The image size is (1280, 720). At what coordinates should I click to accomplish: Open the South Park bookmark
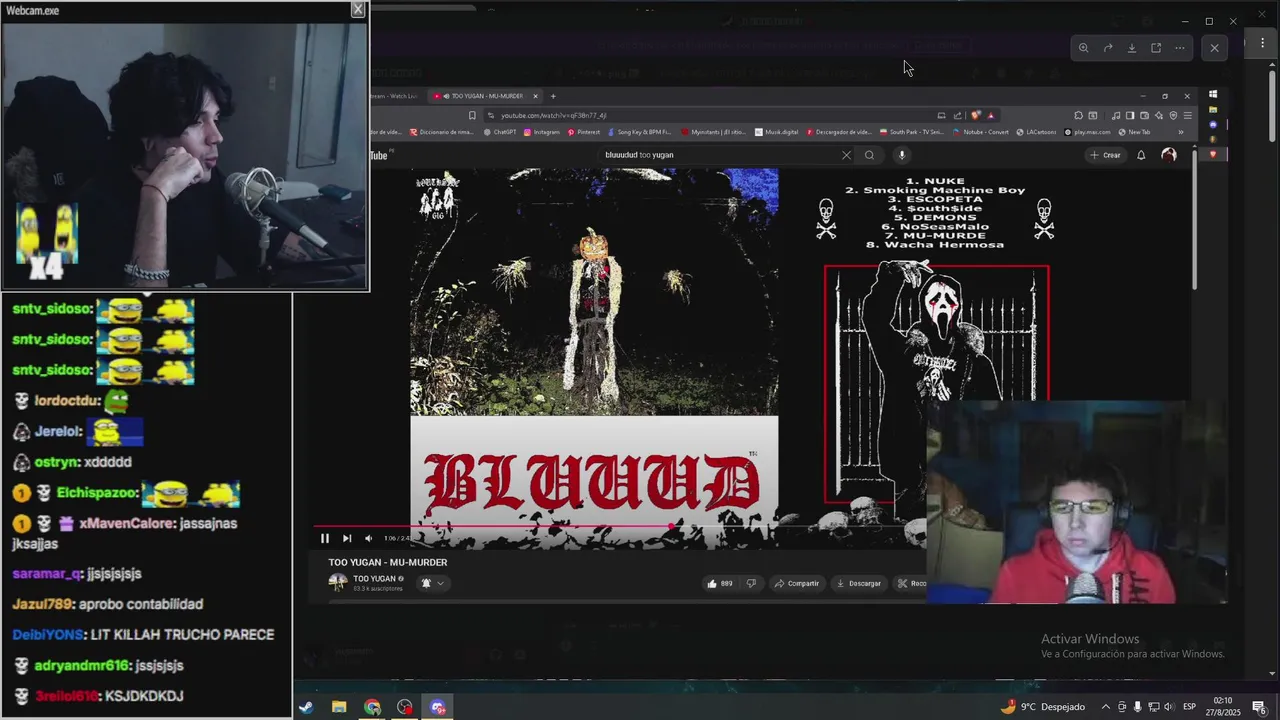(911, 132)
